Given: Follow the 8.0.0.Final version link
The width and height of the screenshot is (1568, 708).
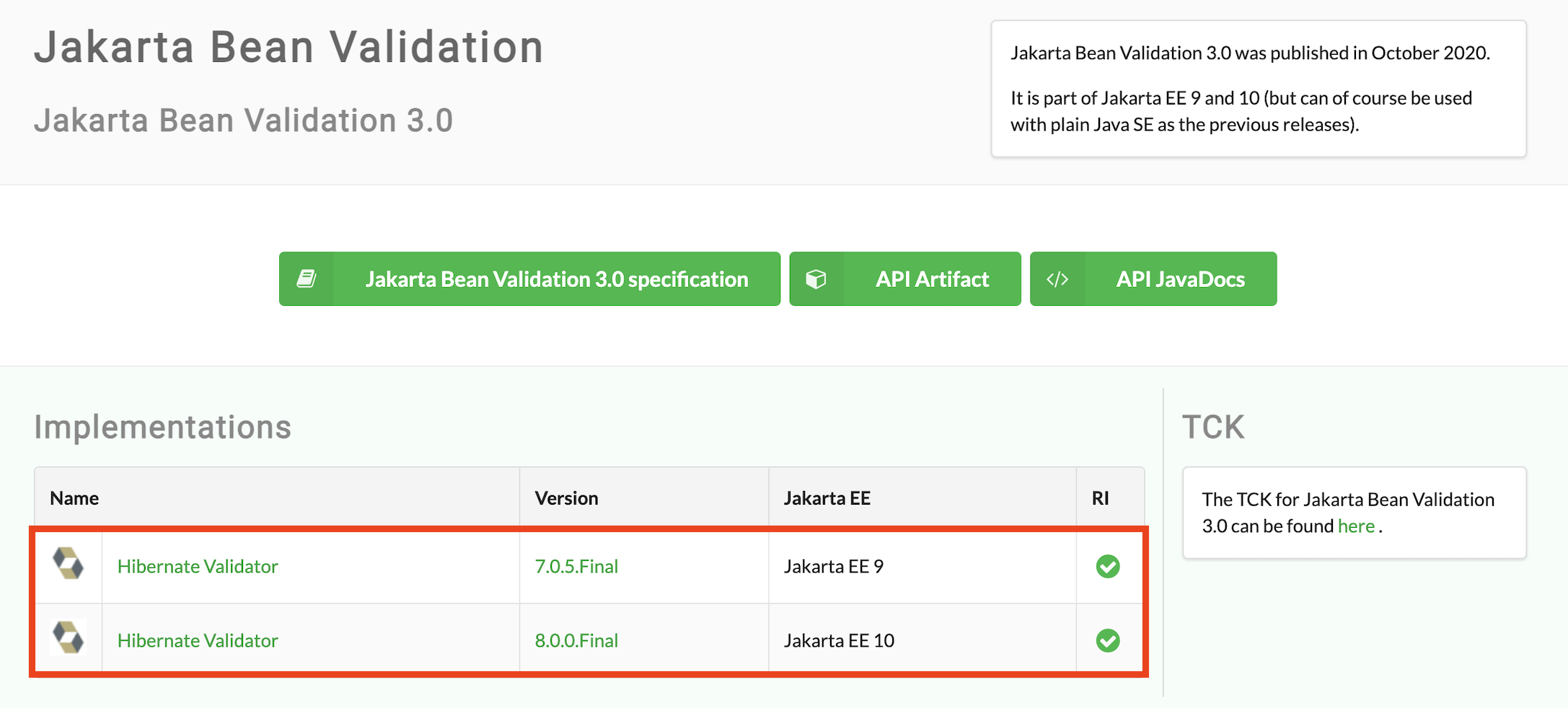Looking at the screenshot, I should click(x=576, y=641).
